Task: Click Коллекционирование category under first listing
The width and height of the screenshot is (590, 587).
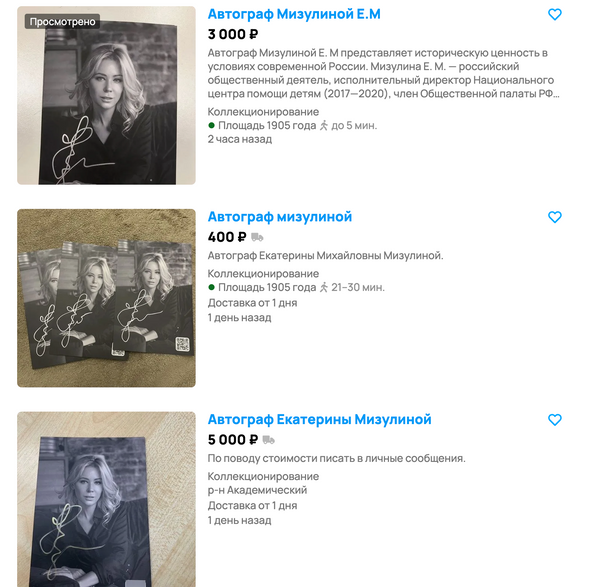Action: pos(263,112)
